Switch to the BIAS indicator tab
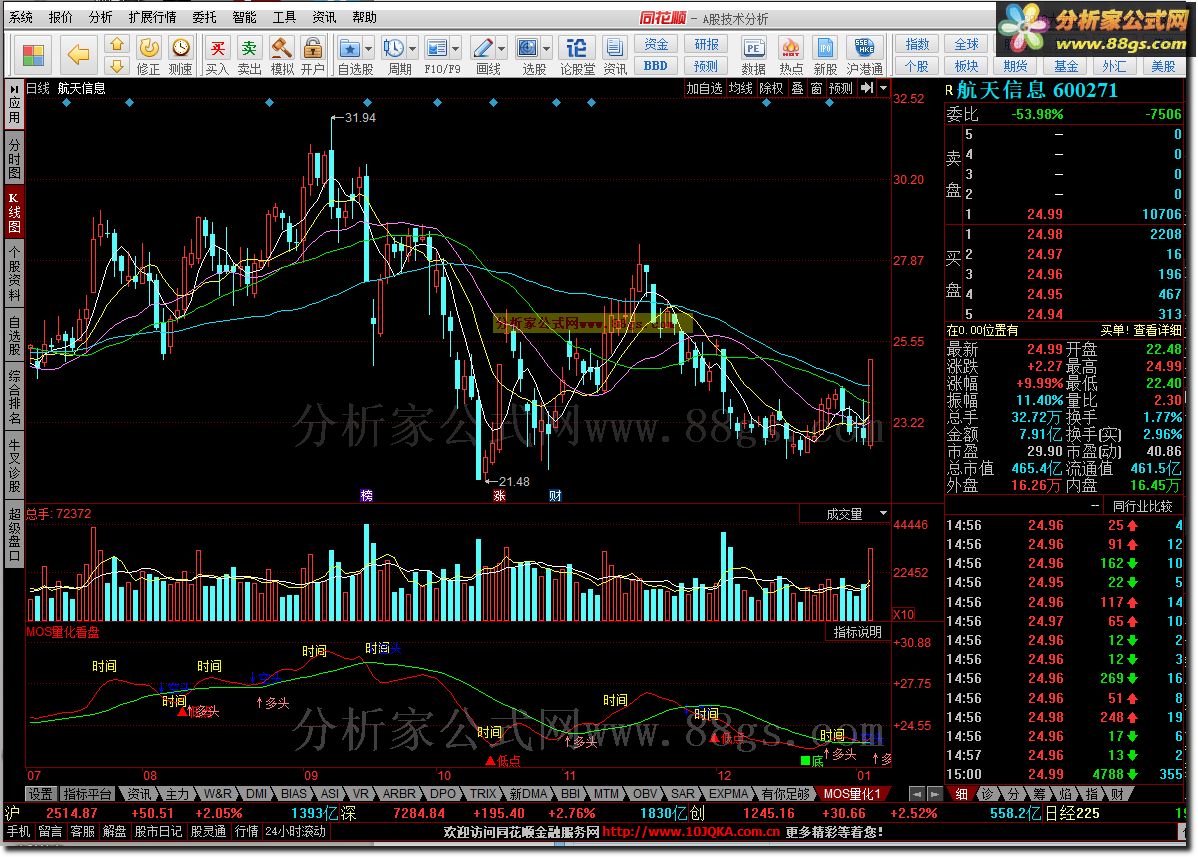Screen dimensions: 1198x857 tap(293, 794)
